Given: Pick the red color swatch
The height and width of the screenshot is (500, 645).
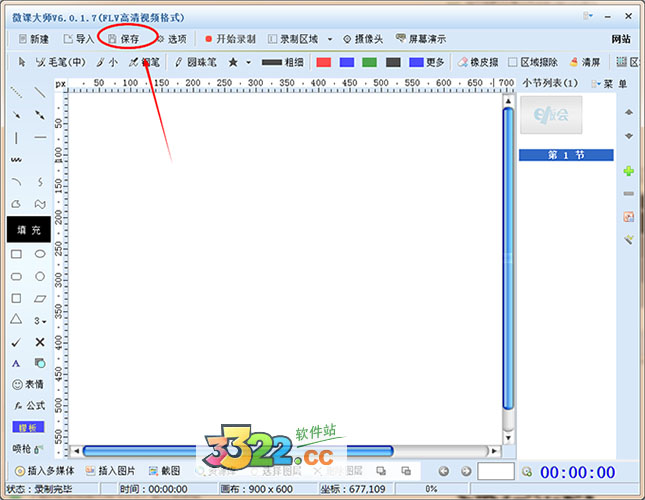Looking at the screenshot, I should tap(324, 62).
